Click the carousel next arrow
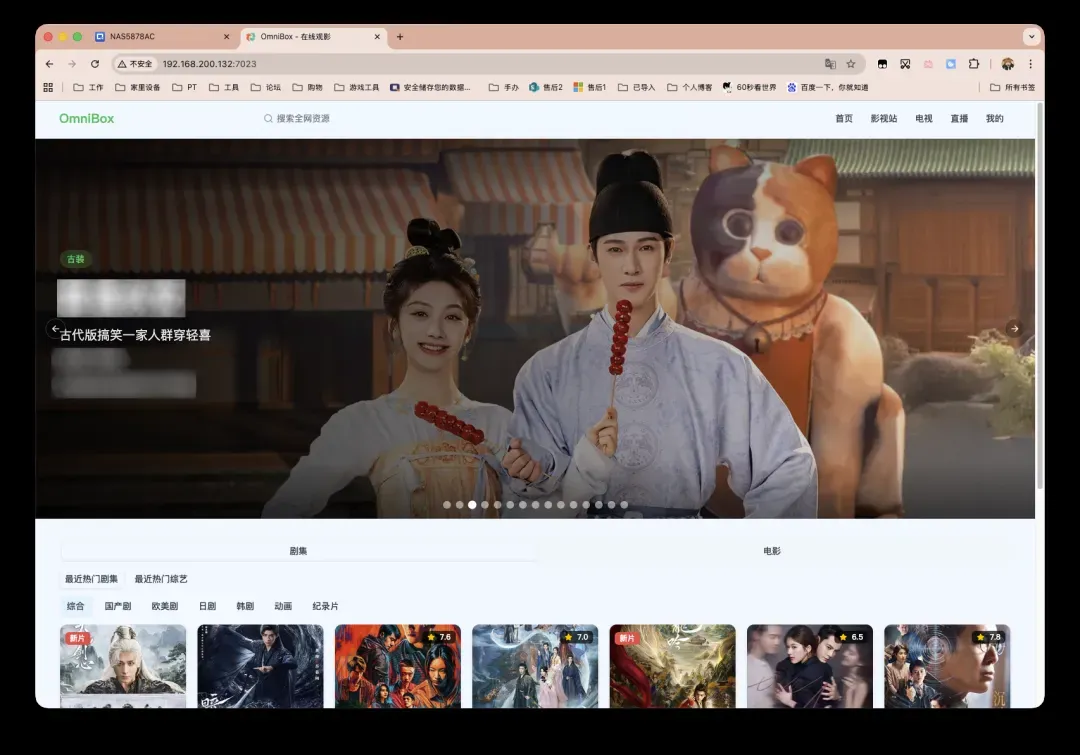Image resolution: width=1080 pixels, height=755 pixels. click(x=1014, y=328)
